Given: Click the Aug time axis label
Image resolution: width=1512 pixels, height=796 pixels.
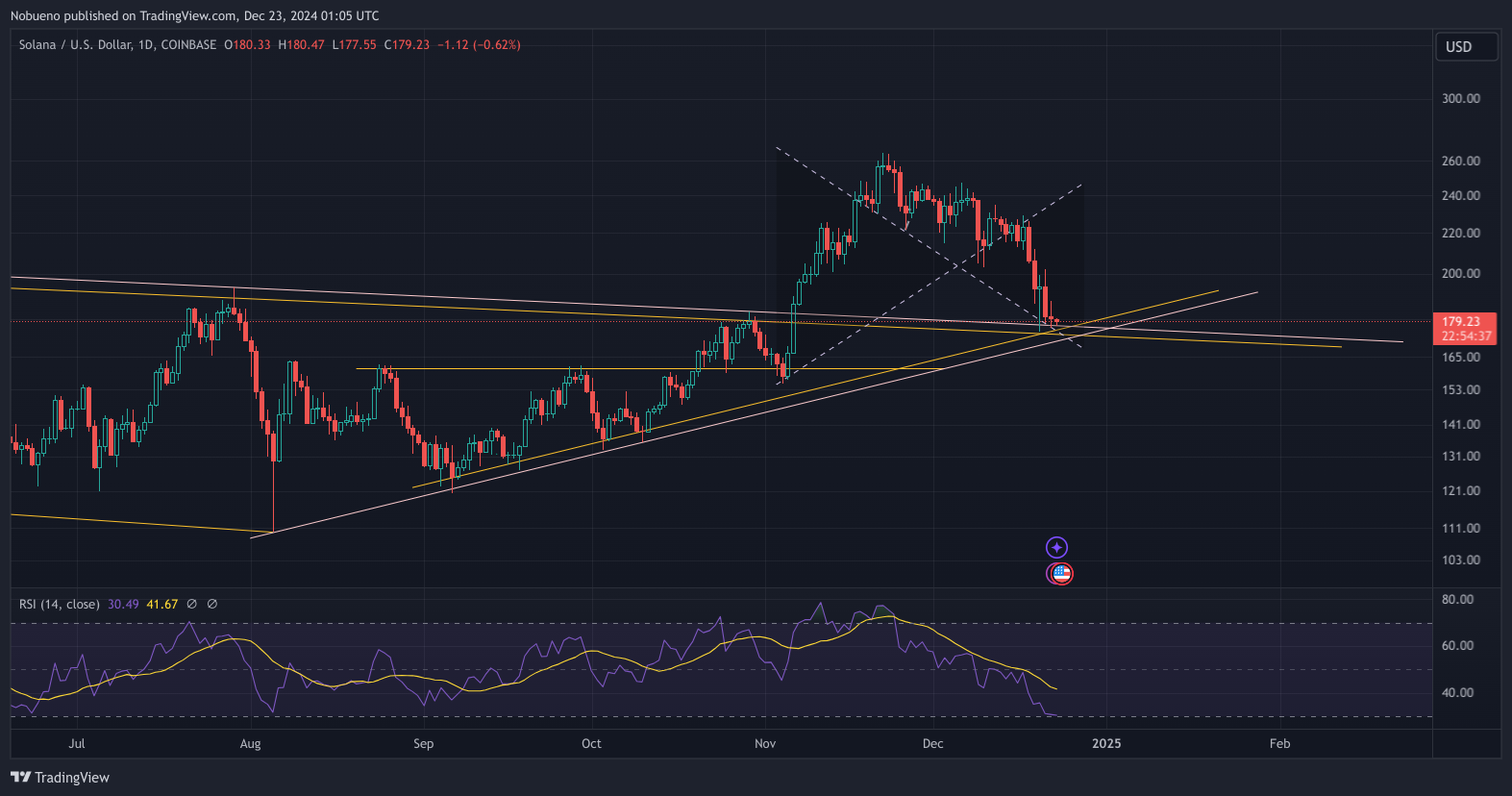Looking at the screenshot, I should [x=250, y=743].
